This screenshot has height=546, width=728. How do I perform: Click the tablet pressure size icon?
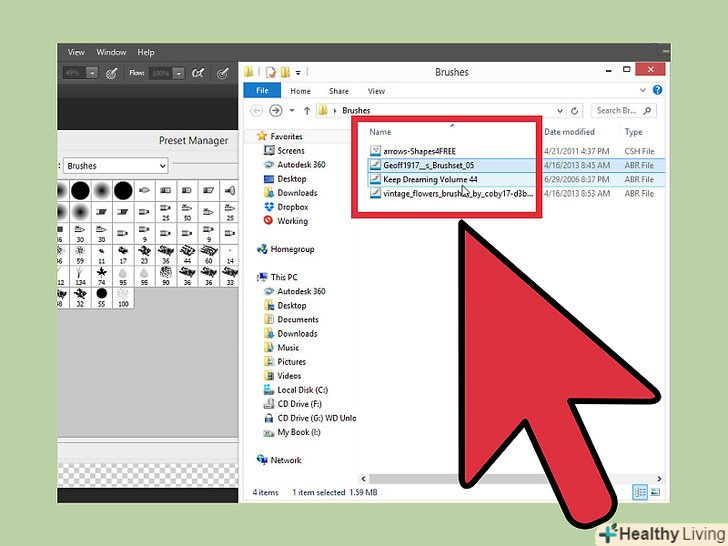click(223, 73)
